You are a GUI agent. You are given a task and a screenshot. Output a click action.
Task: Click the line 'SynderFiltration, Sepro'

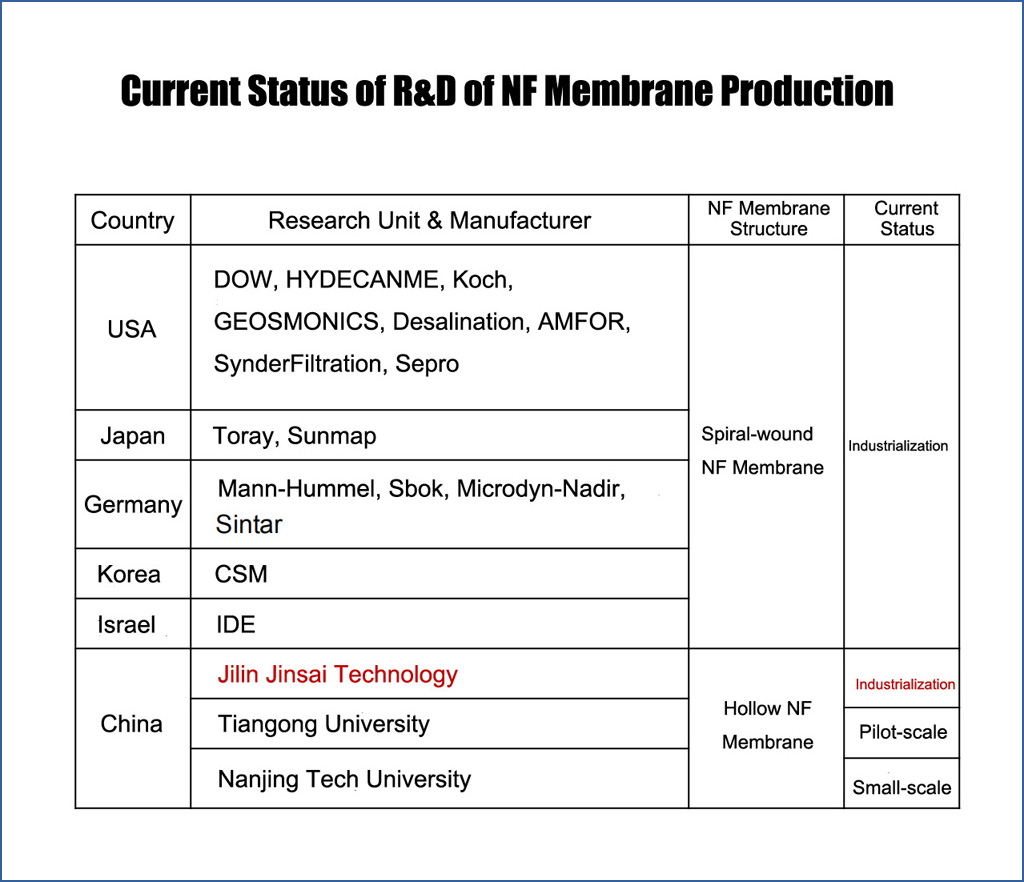[x=336, y=364]
